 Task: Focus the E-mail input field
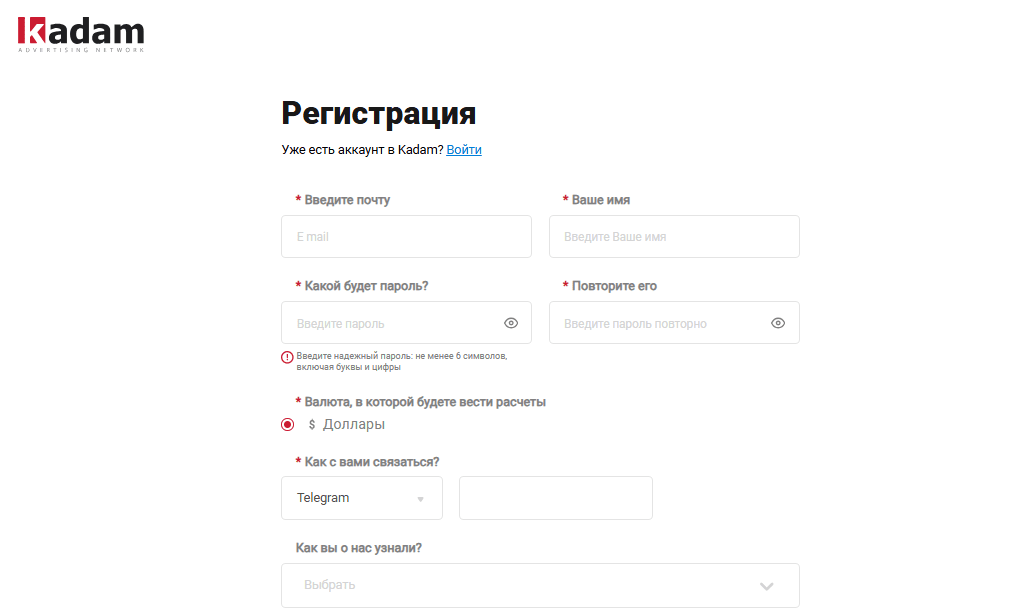406,237
